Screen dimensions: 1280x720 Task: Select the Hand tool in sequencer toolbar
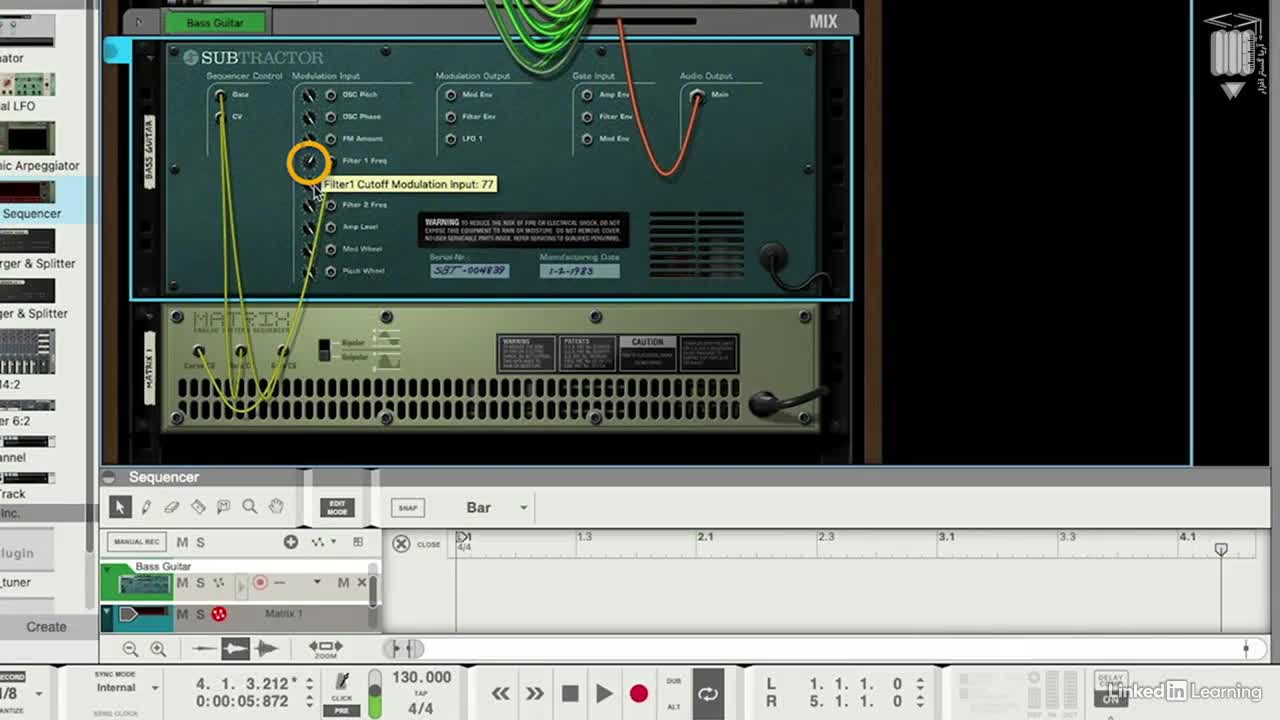coord(276,507)
